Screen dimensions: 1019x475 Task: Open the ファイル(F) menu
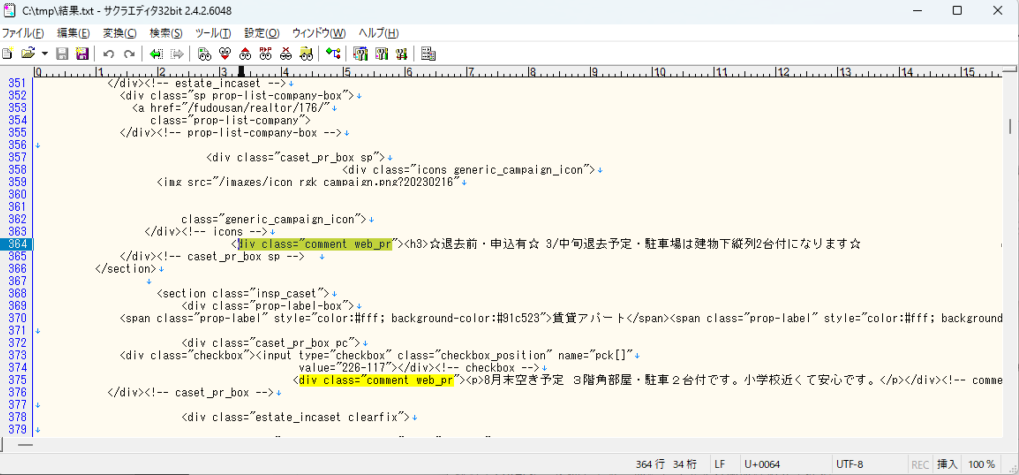23,33
